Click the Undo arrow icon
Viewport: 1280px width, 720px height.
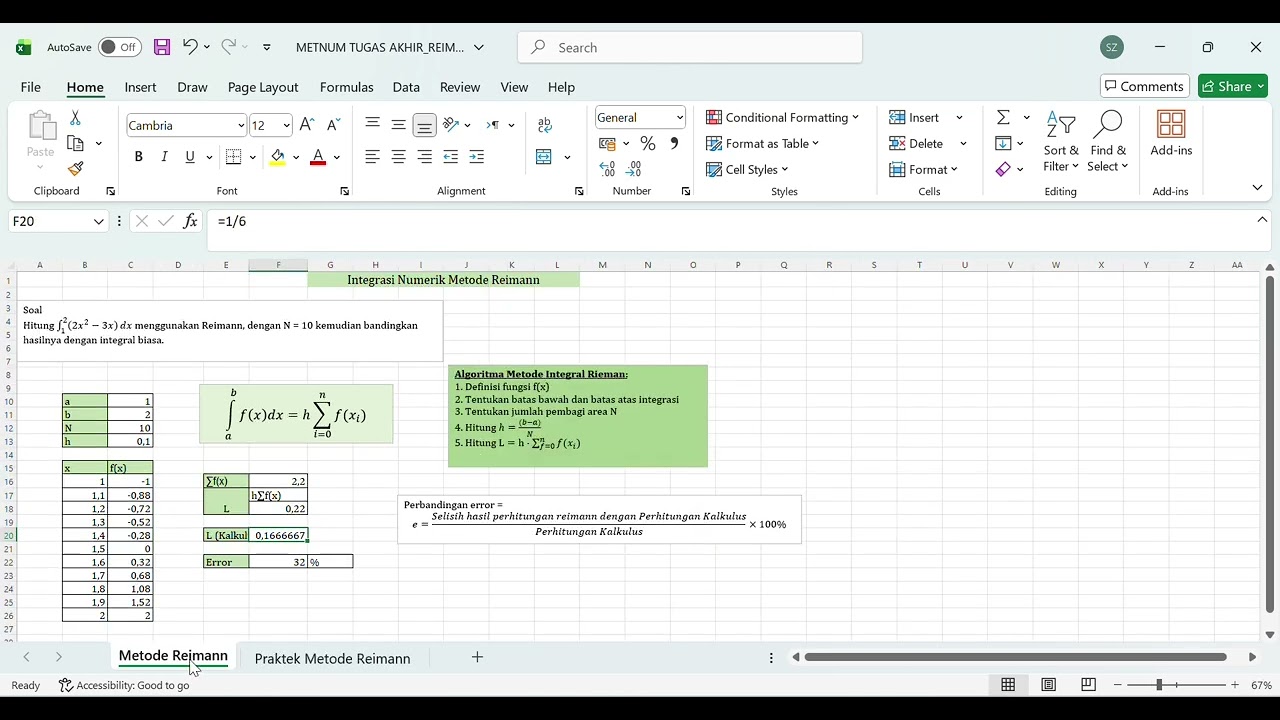pos(190,47)
